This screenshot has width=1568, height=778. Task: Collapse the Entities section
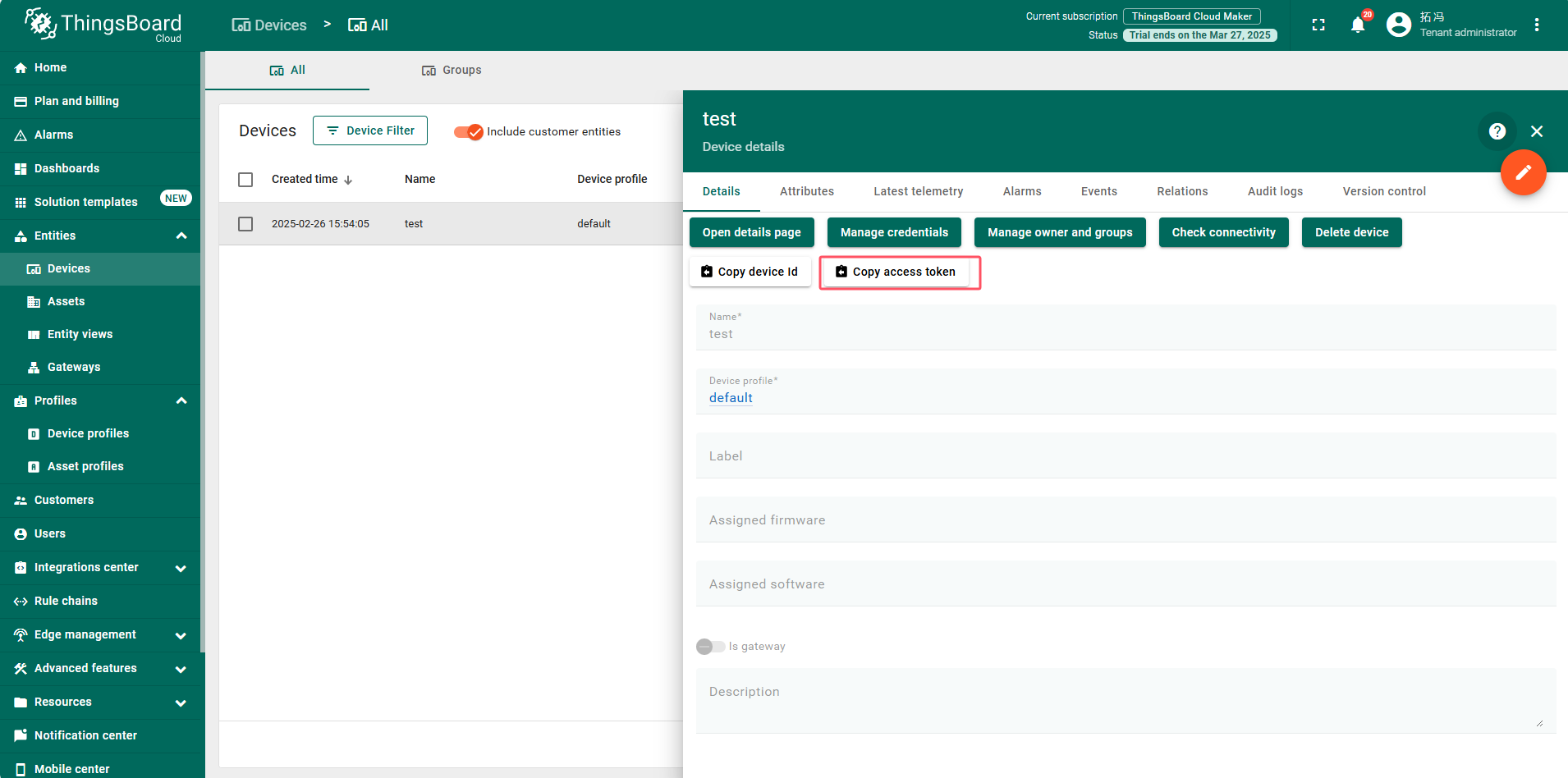[181, 236]
